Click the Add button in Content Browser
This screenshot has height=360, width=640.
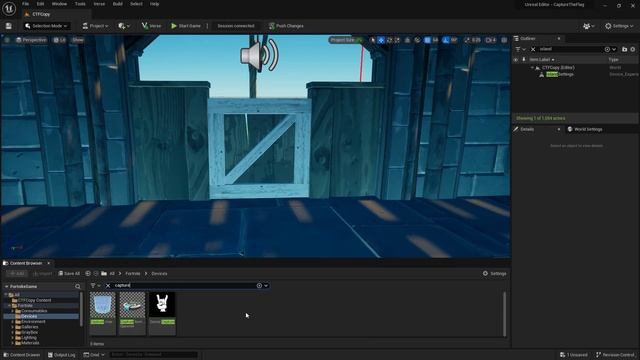pyautogui.click(x=18, y=273)
